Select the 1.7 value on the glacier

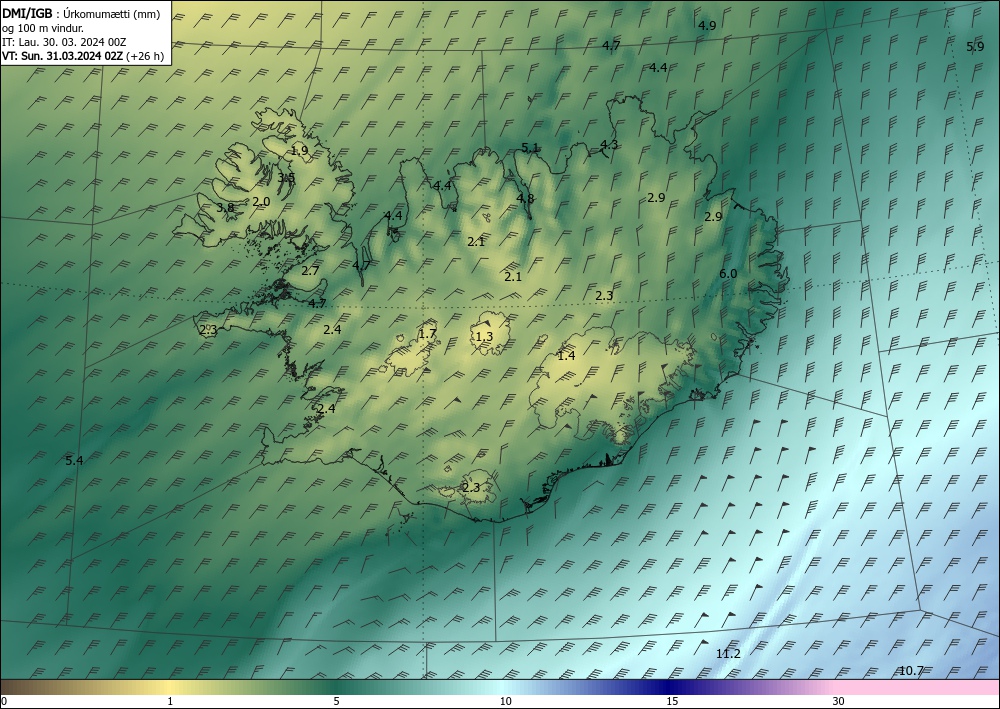click(428, 333)
